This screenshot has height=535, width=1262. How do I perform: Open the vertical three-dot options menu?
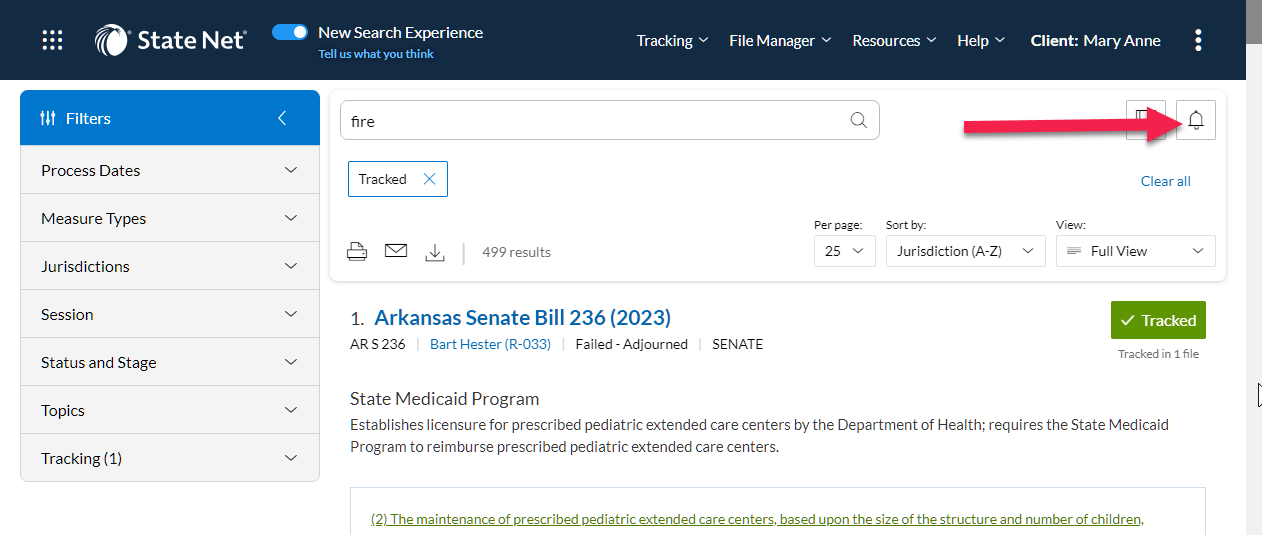(1198, 40)
